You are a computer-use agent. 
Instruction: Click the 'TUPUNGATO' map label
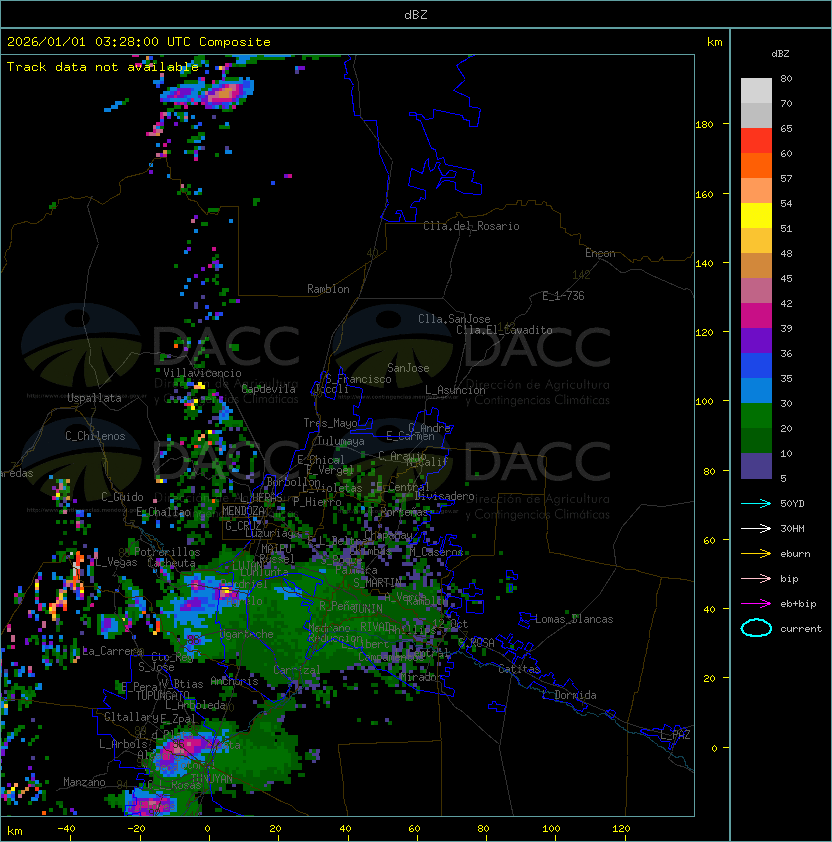tap(162, 695)
